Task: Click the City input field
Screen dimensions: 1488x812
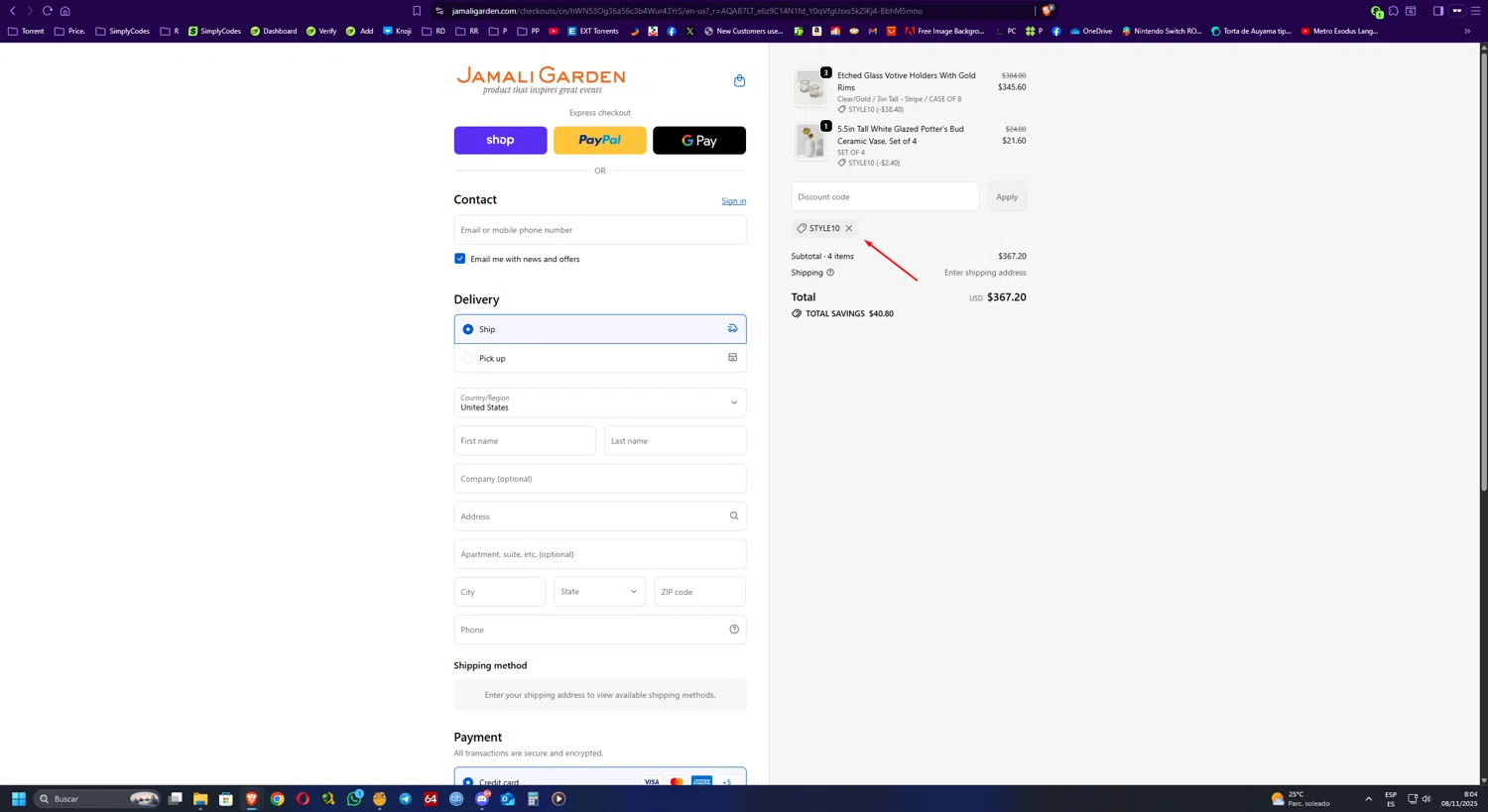Action: tap(500, 592)
